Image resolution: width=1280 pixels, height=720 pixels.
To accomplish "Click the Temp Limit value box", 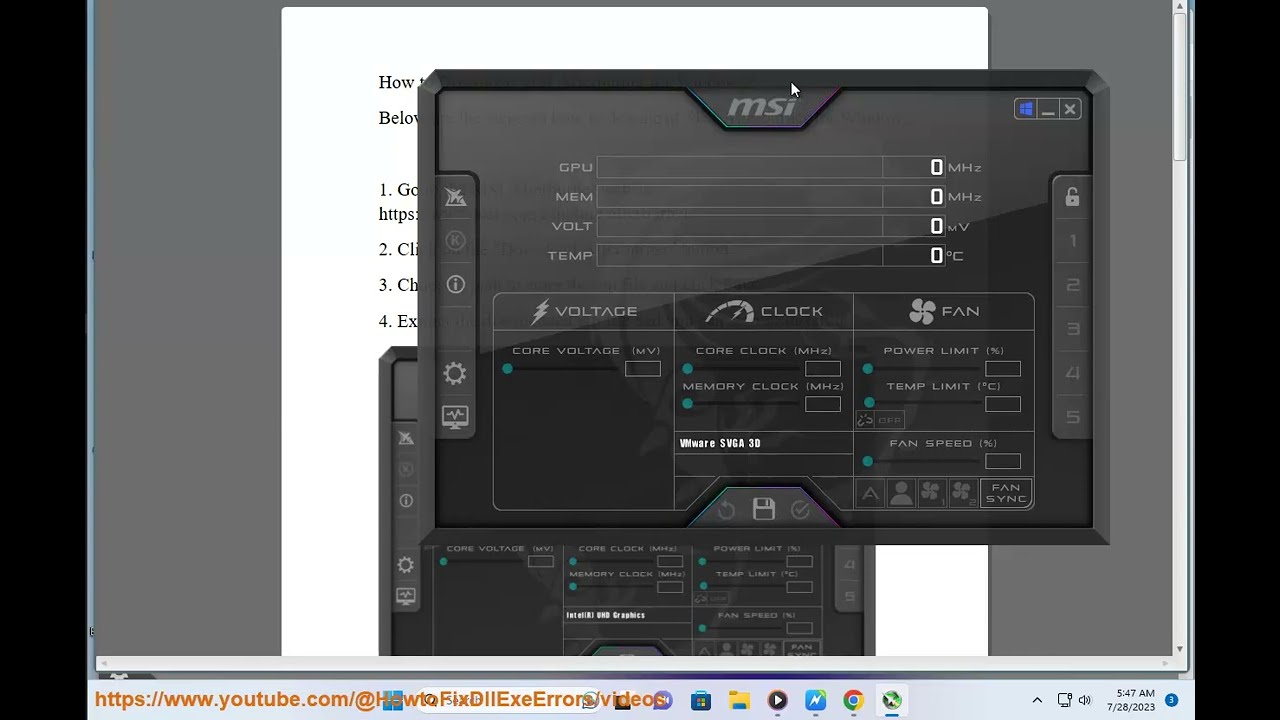I will pos(1003,404).
